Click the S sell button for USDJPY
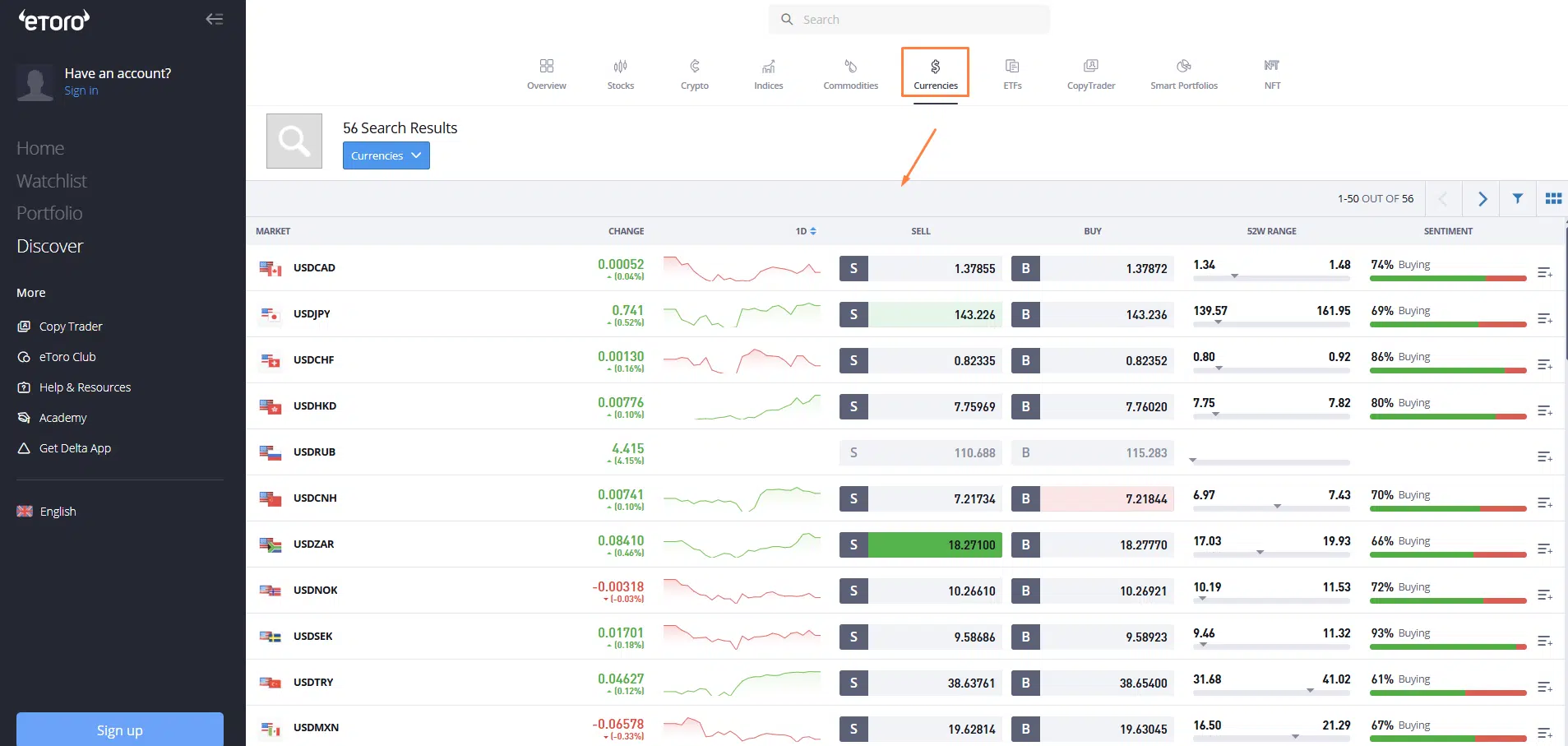1568x746 pixels. click(x=853, y=314)
